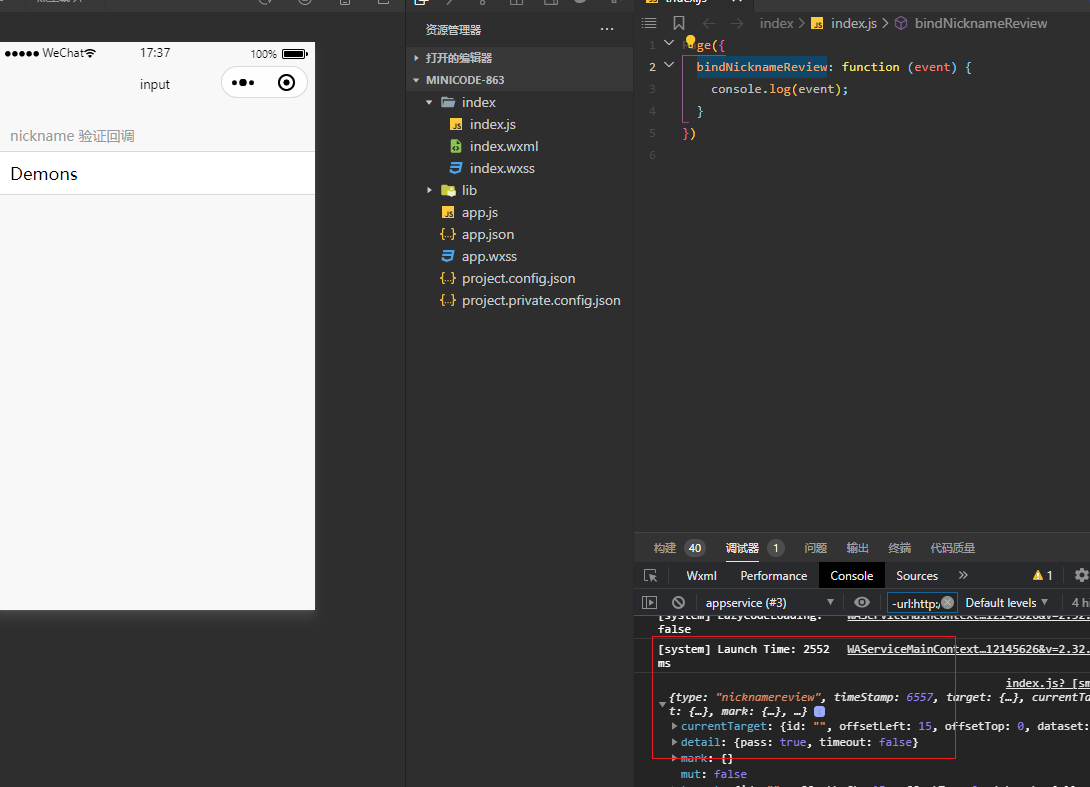The image size is (1090, 787).
Task: Open the Performance DevTools tab
Action: (x=774, y=576)
